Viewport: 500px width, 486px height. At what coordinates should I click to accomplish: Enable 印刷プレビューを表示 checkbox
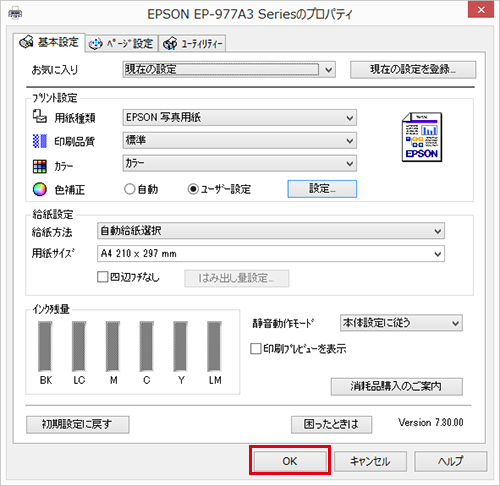click(256, 349)
